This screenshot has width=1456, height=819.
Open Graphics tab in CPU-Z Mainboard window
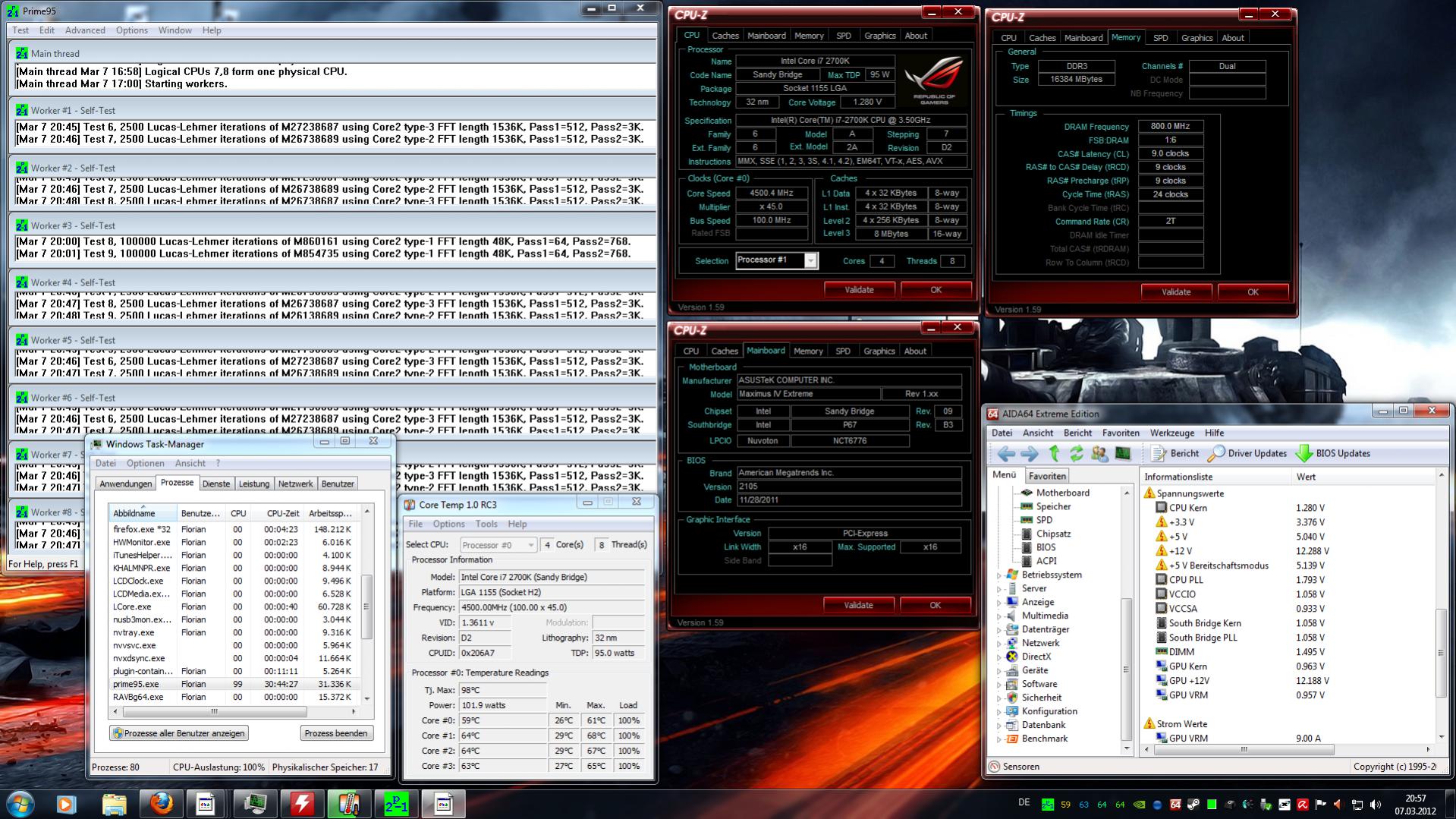pos(879,351)
